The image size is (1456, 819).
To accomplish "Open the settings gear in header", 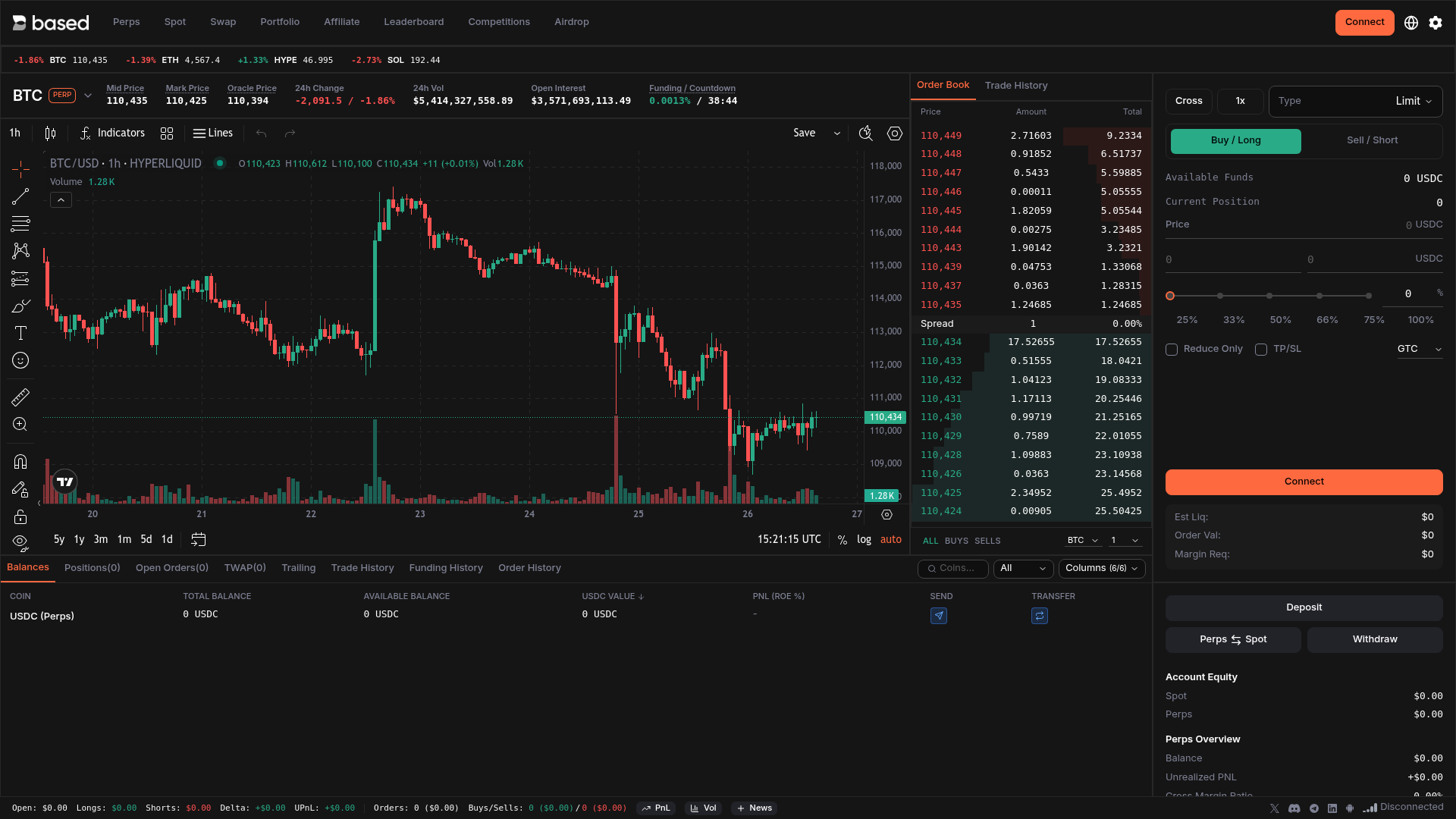I will (x=1436, y=23).
